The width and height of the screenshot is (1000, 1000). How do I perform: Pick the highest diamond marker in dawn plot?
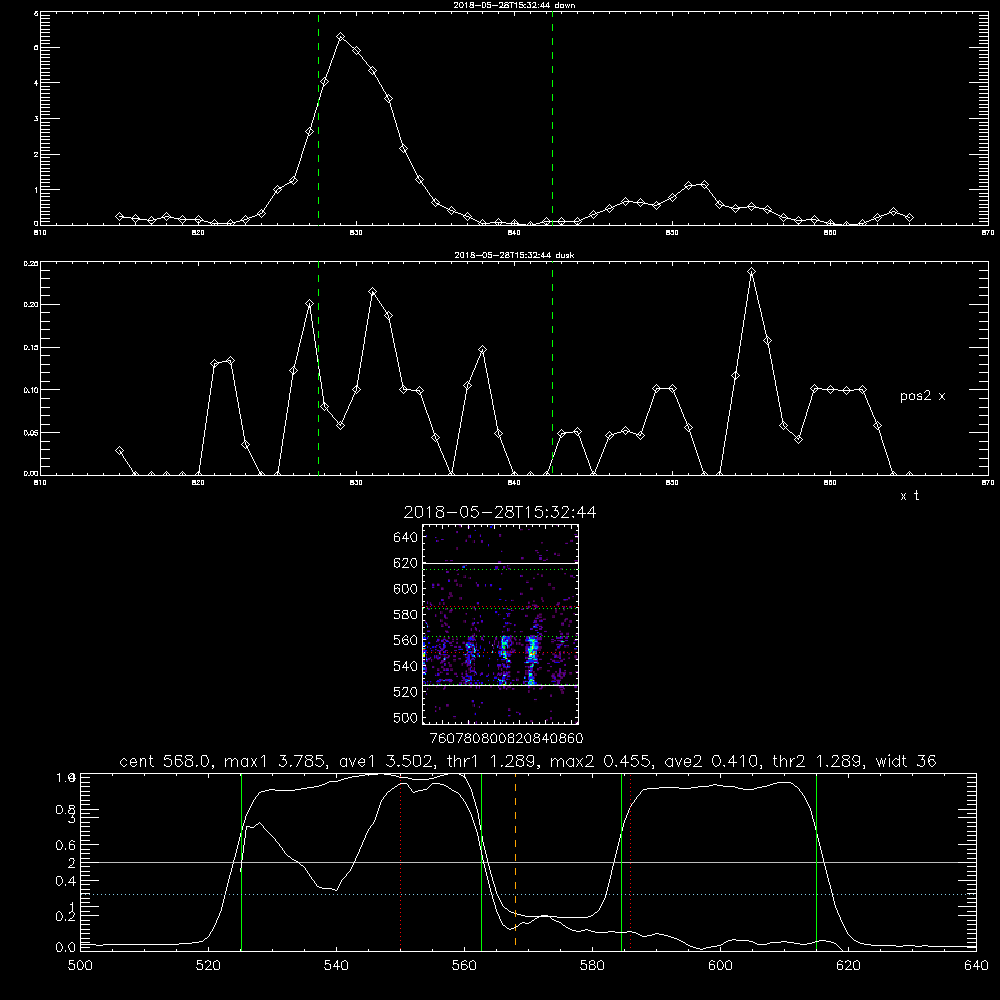pos(341,37)
